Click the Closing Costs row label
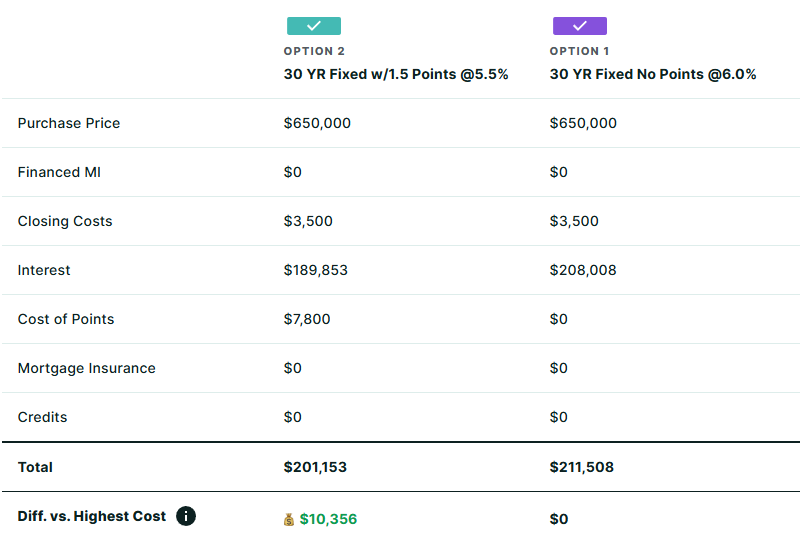The height and width of the screenshot is (544, 805). tap(65, 221)
